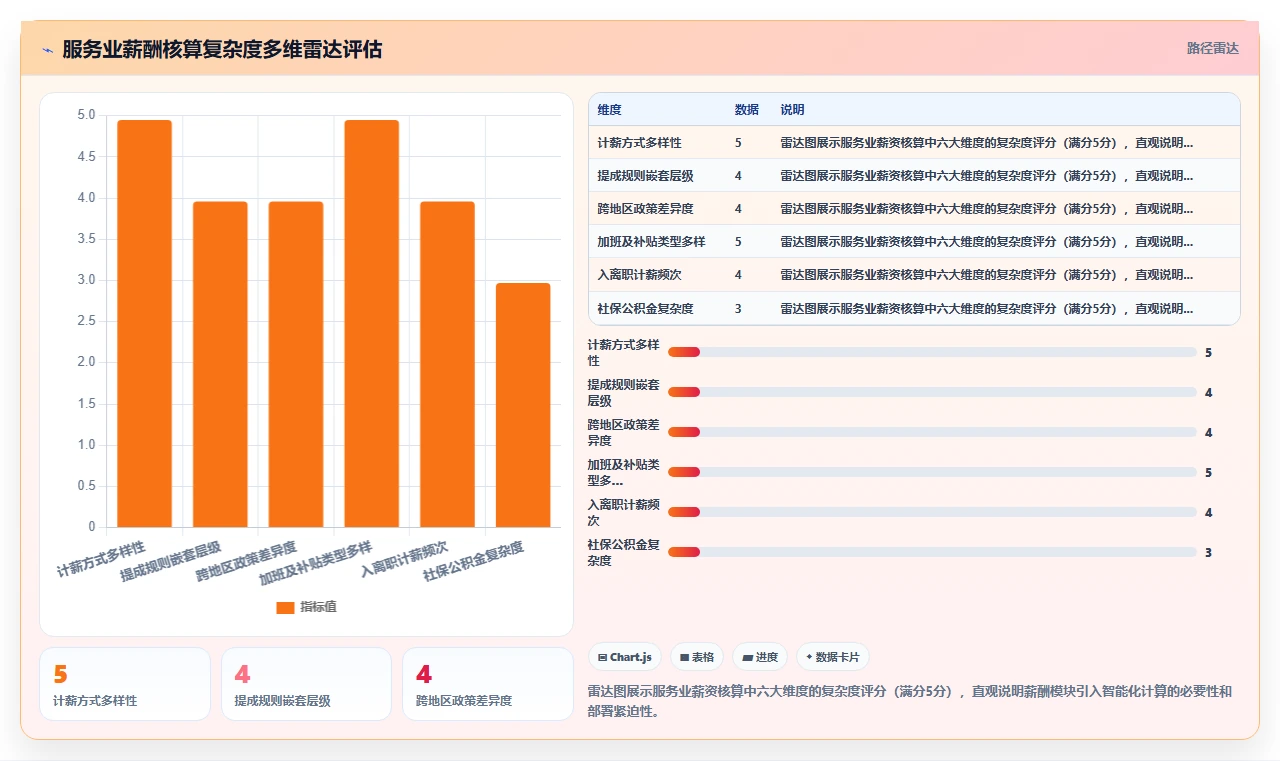Open the 计薪方式多样性 stat card showing 5
The height and width of the screenshot is (761, 1280).
pyautogui.click(x=125, y=684)
